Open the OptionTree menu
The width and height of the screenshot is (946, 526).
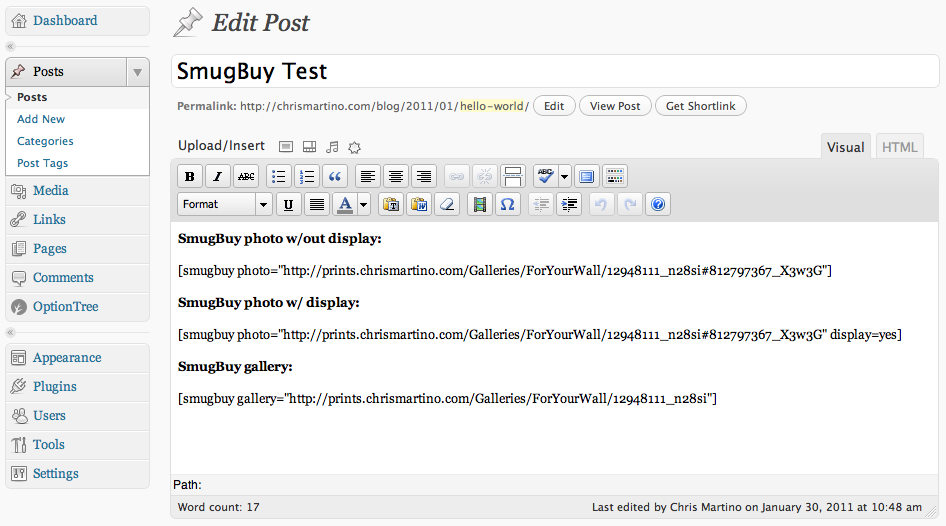click(x=77, y=306)
